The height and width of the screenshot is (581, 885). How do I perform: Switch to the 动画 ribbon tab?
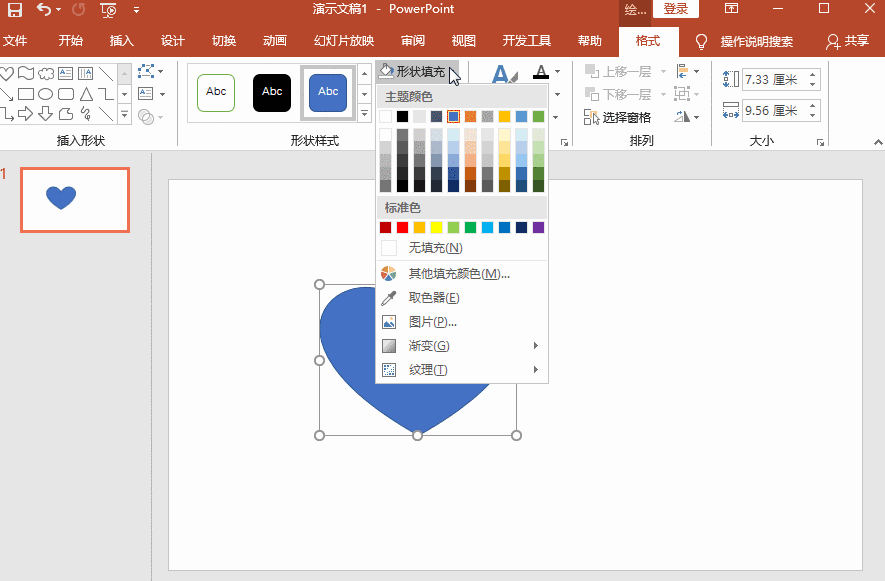pos(273,41)
